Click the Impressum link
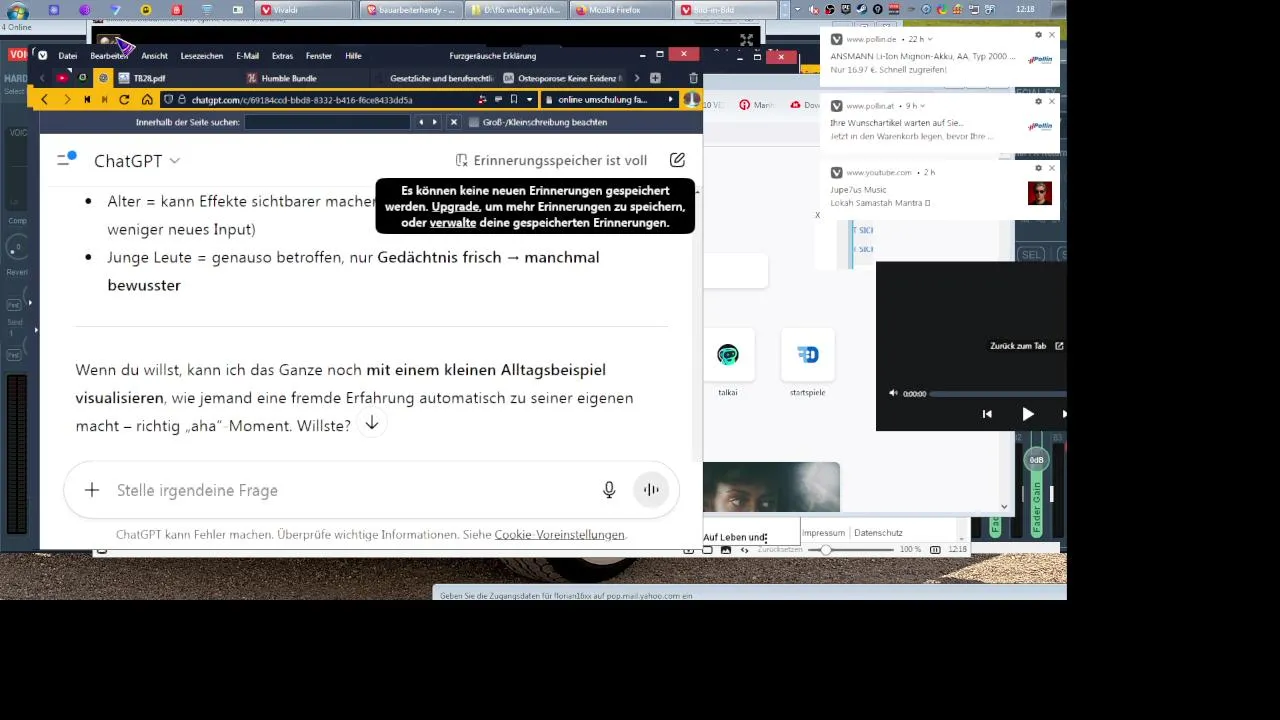The width and height of the screenshot is (1280, 720). (824, 533)
